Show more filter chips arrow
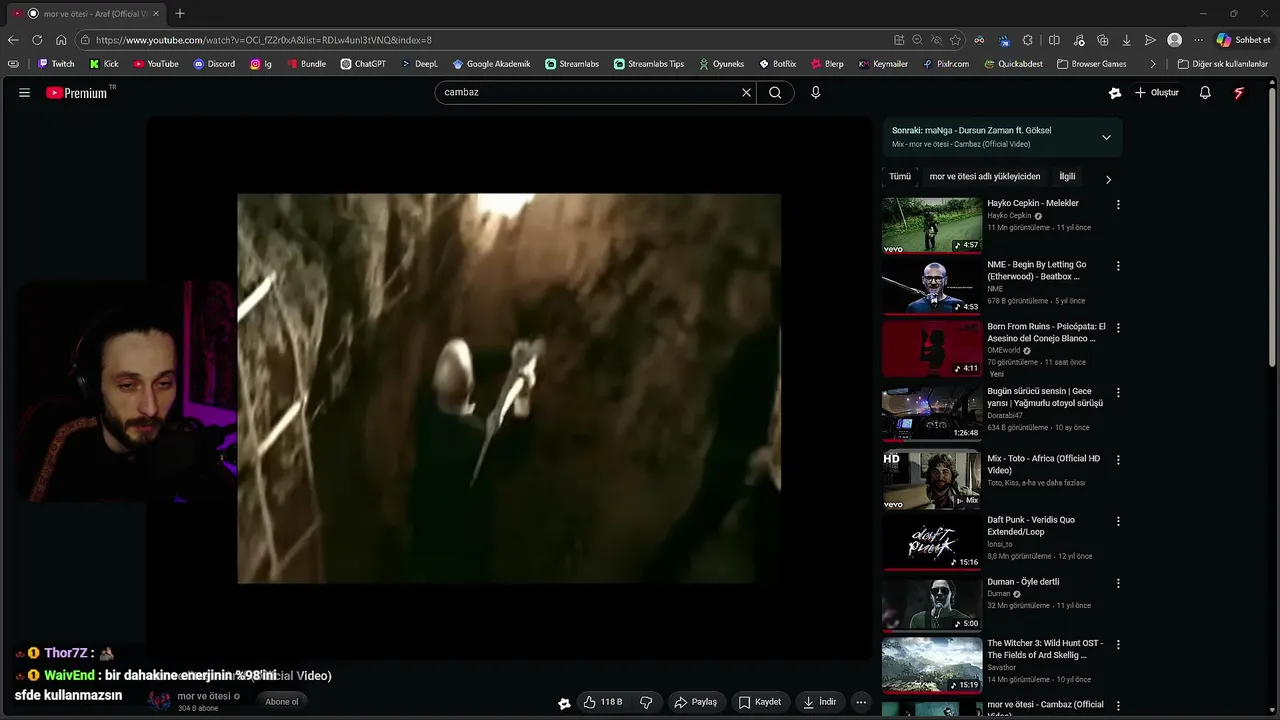Screen dimensions: 1280x720 (x=1108, y=179)
